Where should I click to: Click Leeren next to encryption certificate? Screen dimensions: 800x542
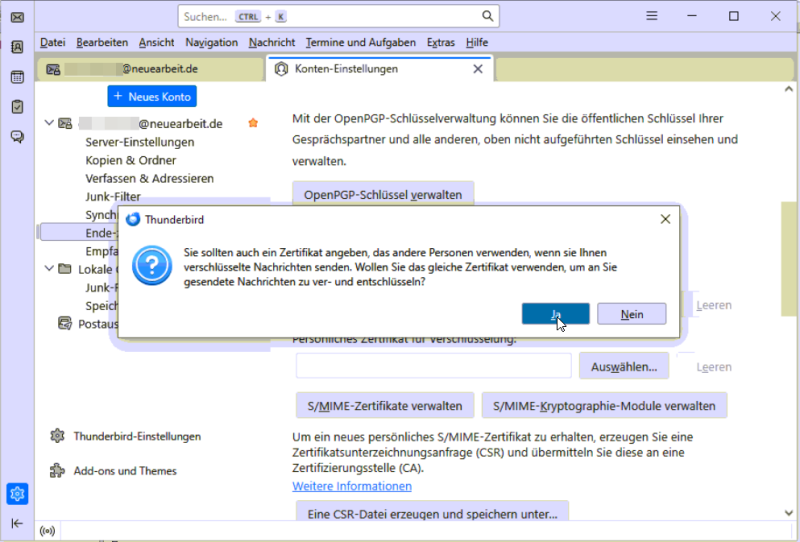point(714,366)
